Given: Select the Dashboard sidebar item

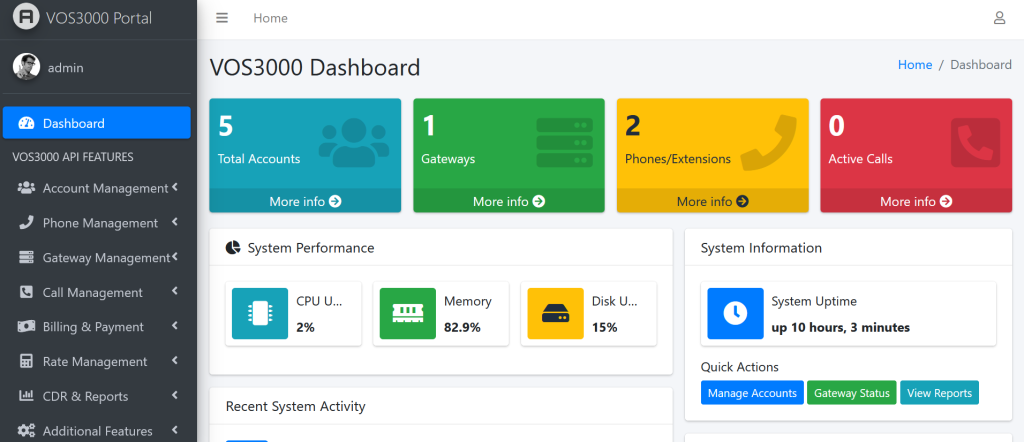Looking at the screenshot, I should click(96, 123).
